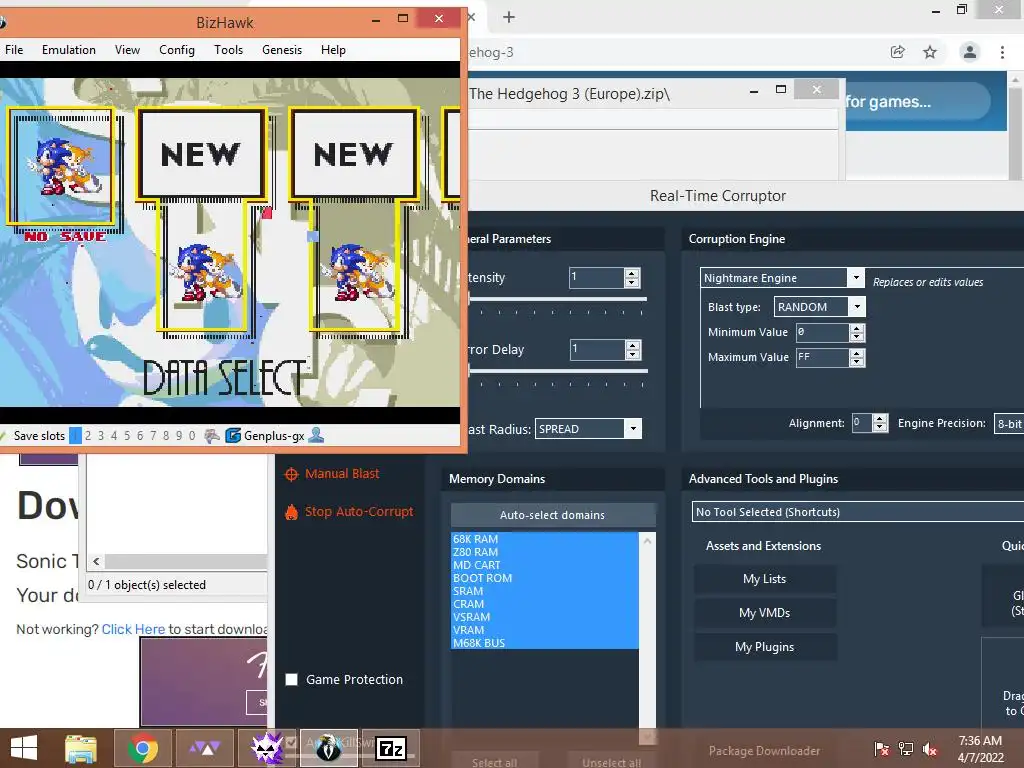Click the 'Click Here' download link

click(x=133, y=630)
